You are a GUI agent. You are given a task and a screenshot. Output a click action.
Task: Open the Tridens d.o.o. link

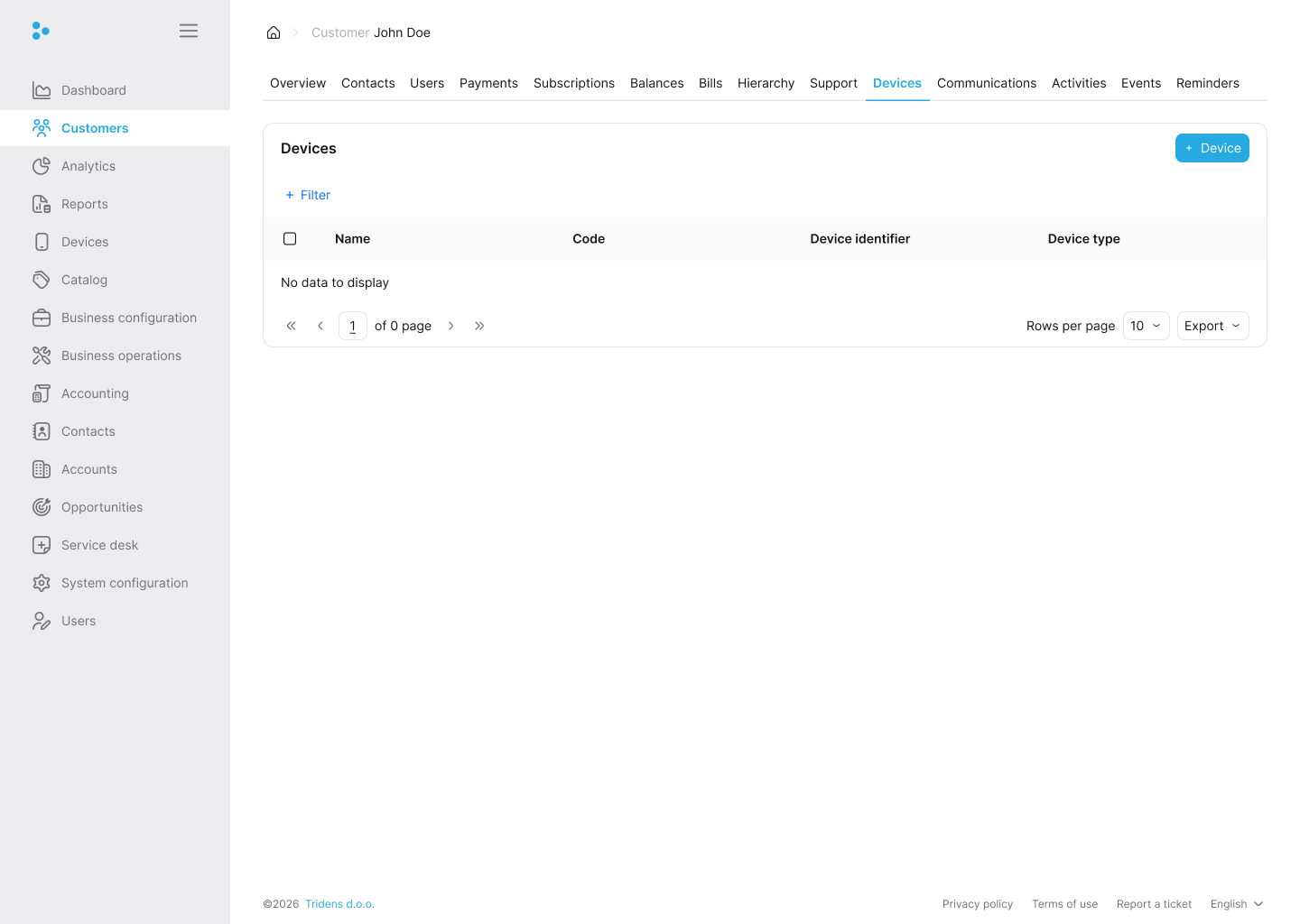339,903
